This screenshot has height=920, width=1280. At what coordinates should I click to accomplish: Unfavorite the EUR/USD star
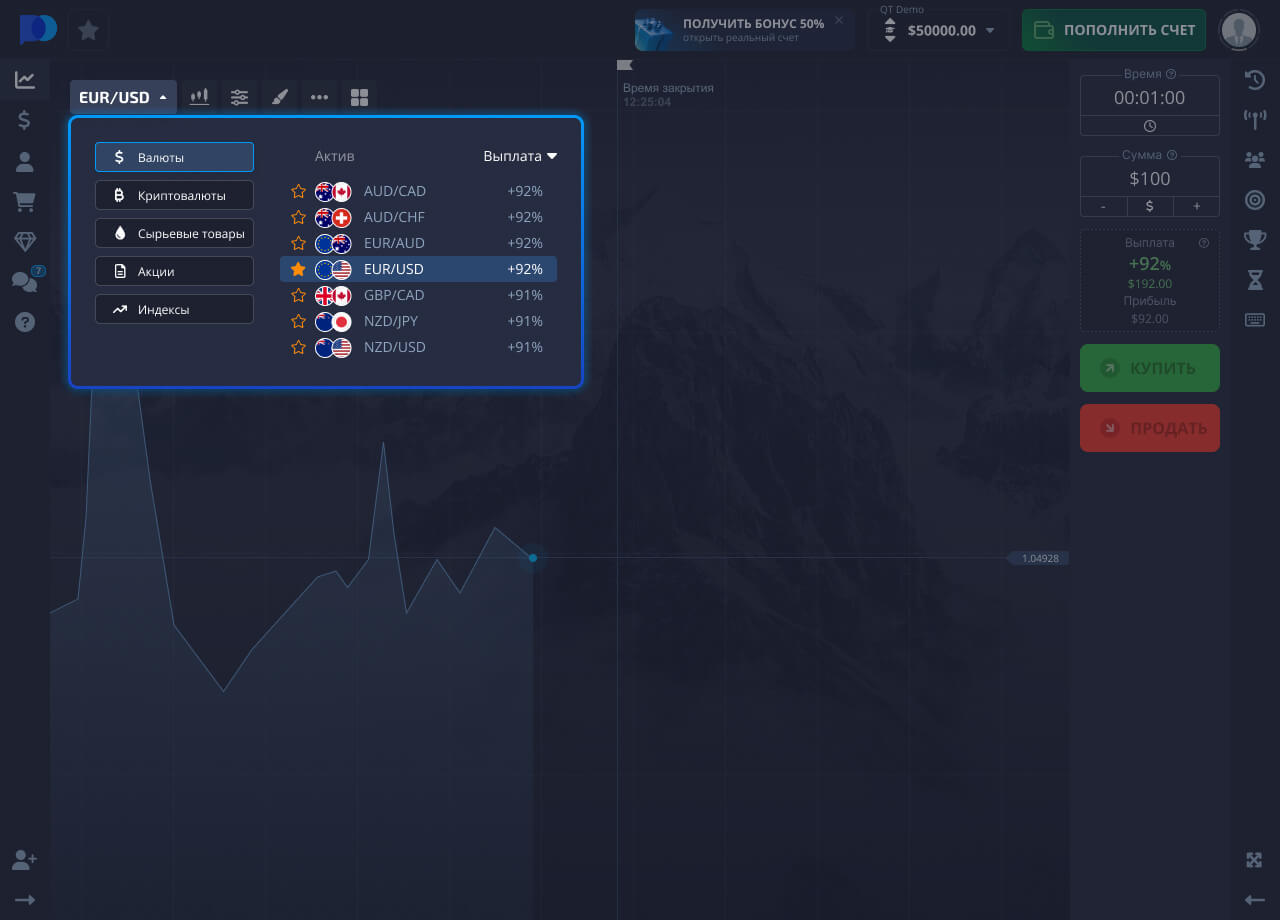pos(298,269)
